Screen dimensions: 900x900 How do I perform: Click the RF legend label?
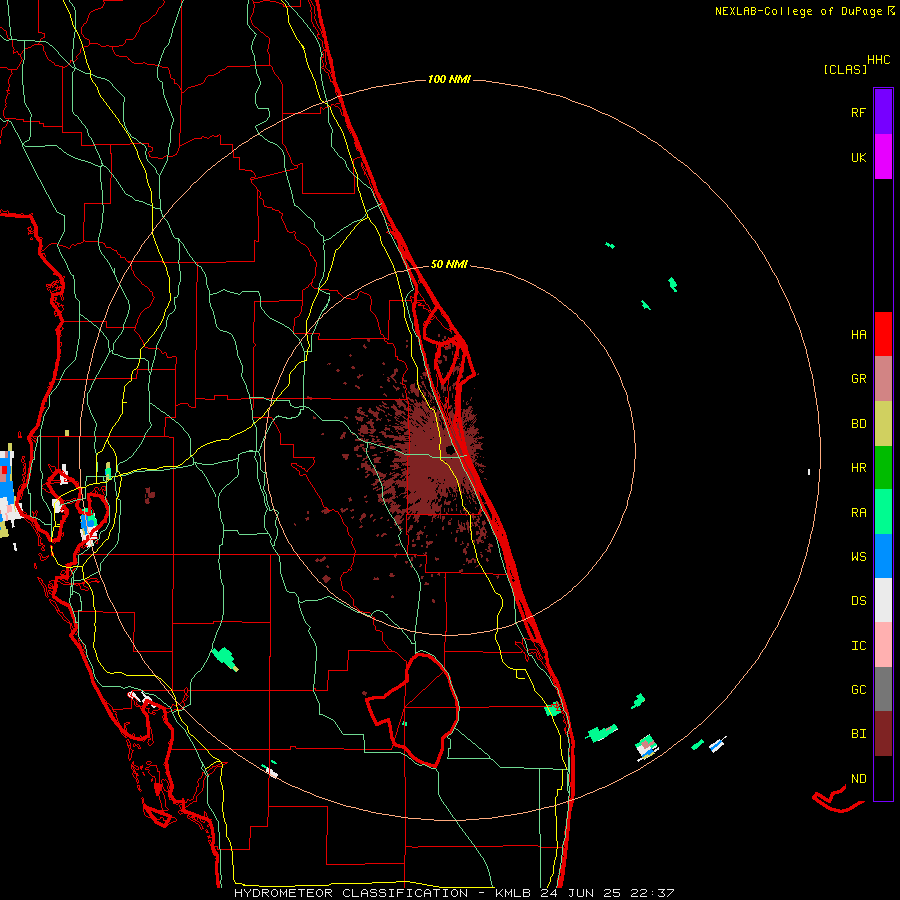coord(858,113)
